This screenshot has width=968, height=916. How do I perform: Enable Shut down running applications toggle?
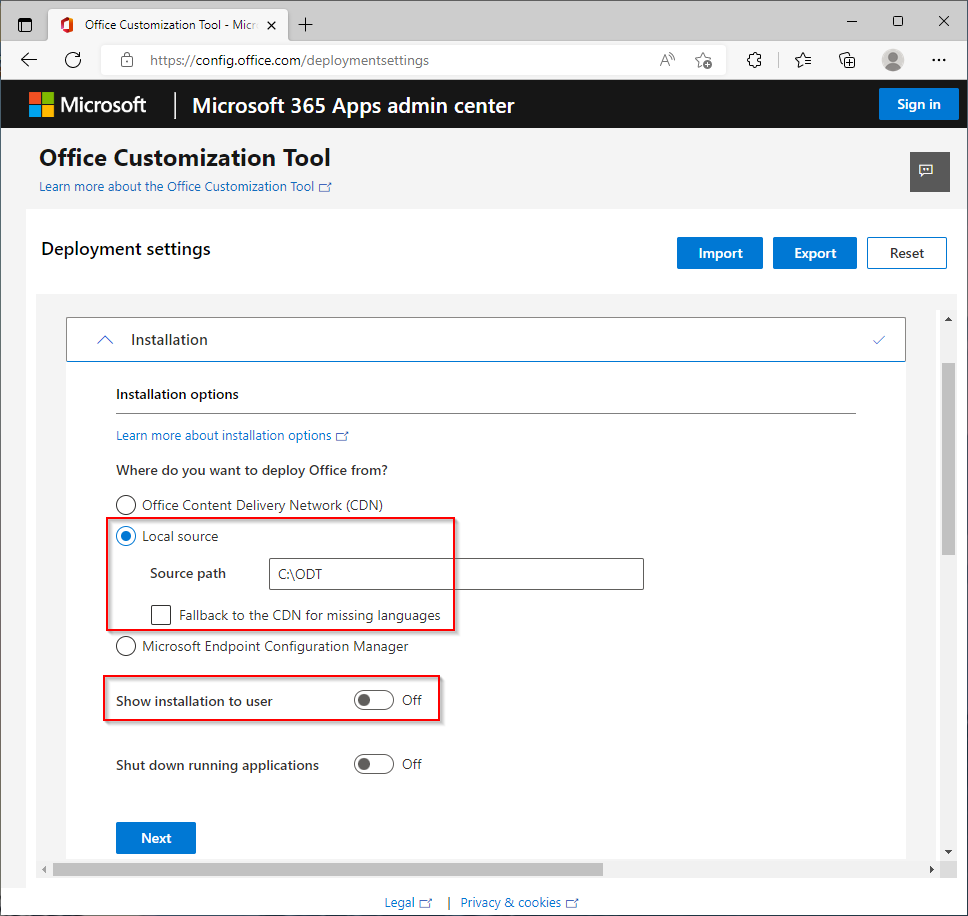click(373, 764)
